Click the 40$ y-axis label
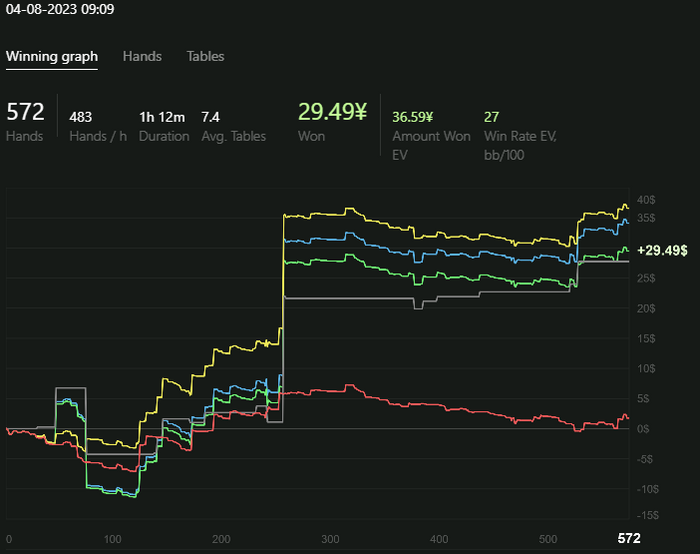Viewport: 700px width, 554px height. [x=646, y=200]
